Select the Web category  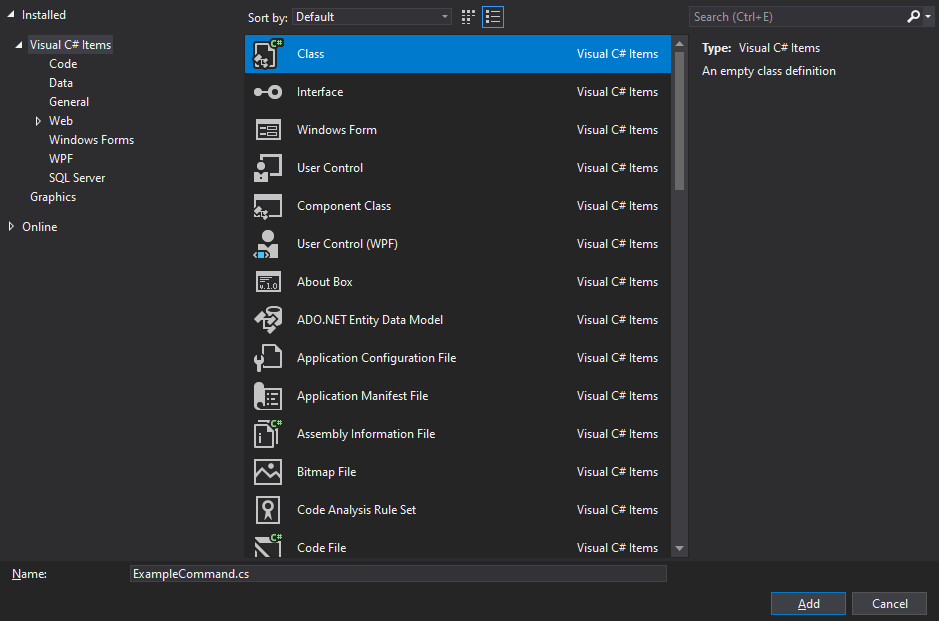click(60, 121)
